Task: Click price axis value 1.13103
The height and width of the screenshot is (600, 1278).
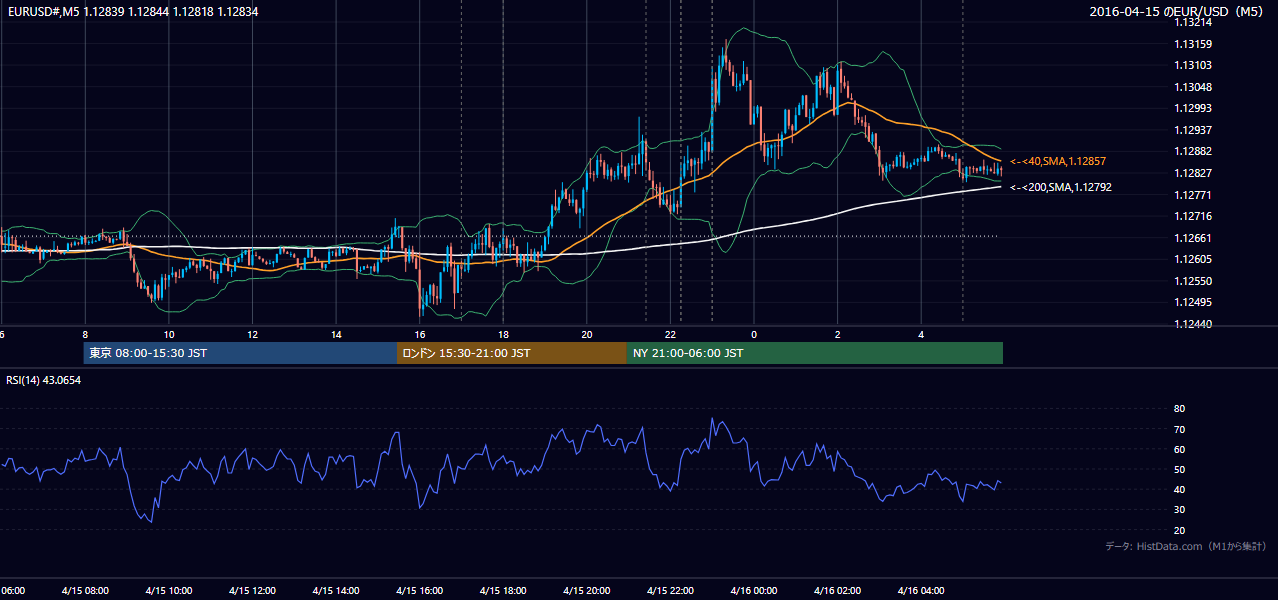Action: tap(1192, 65)
